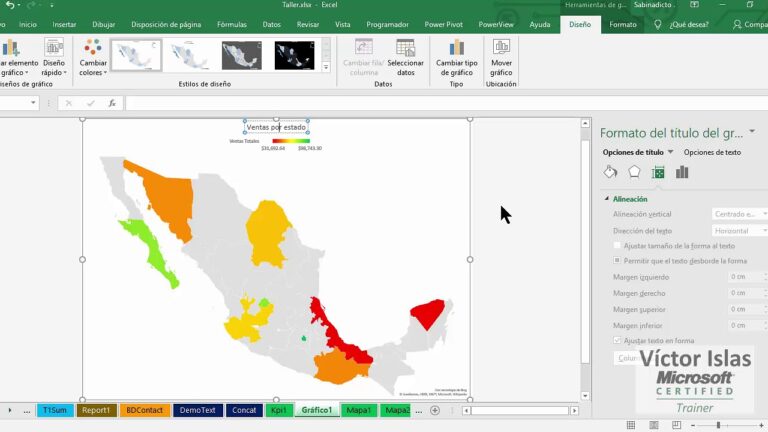
Task: Click the Fill & Line paint bucket icon
Action: coord(610,172)
